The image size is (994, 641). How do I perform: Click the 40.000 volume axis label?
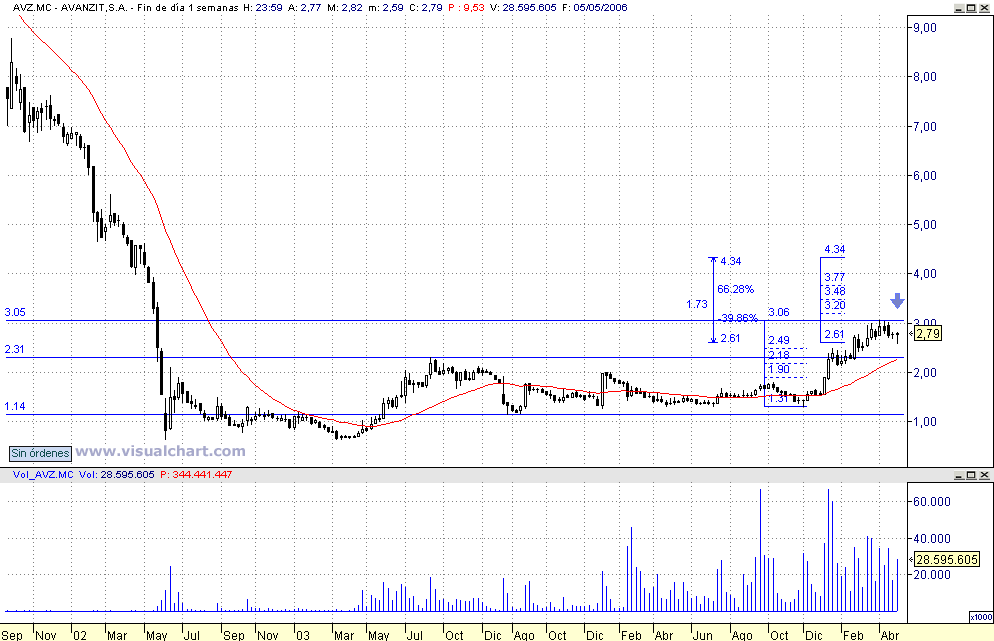point(932,538)
